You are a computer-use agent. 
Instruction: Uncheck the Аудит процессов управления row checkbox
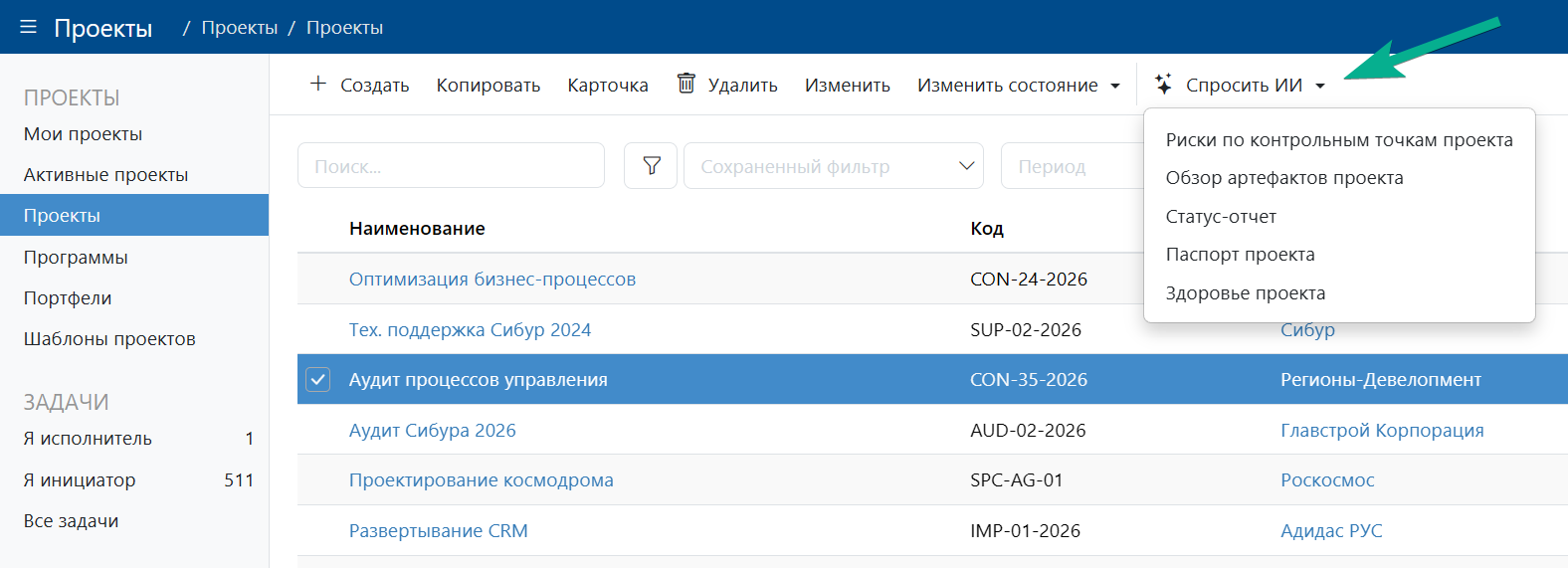[317, 379]
